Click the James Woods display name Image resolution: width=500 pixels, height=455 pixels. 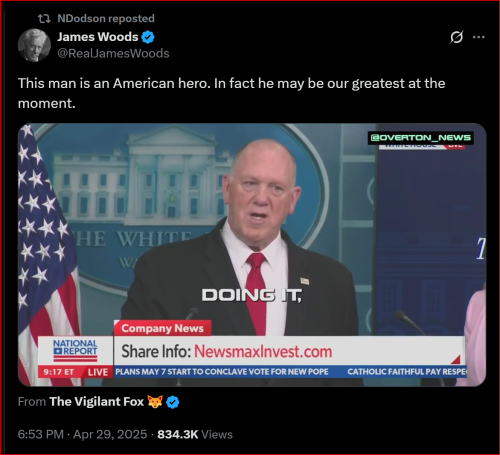pyautogui.click(x=98, y=37)
